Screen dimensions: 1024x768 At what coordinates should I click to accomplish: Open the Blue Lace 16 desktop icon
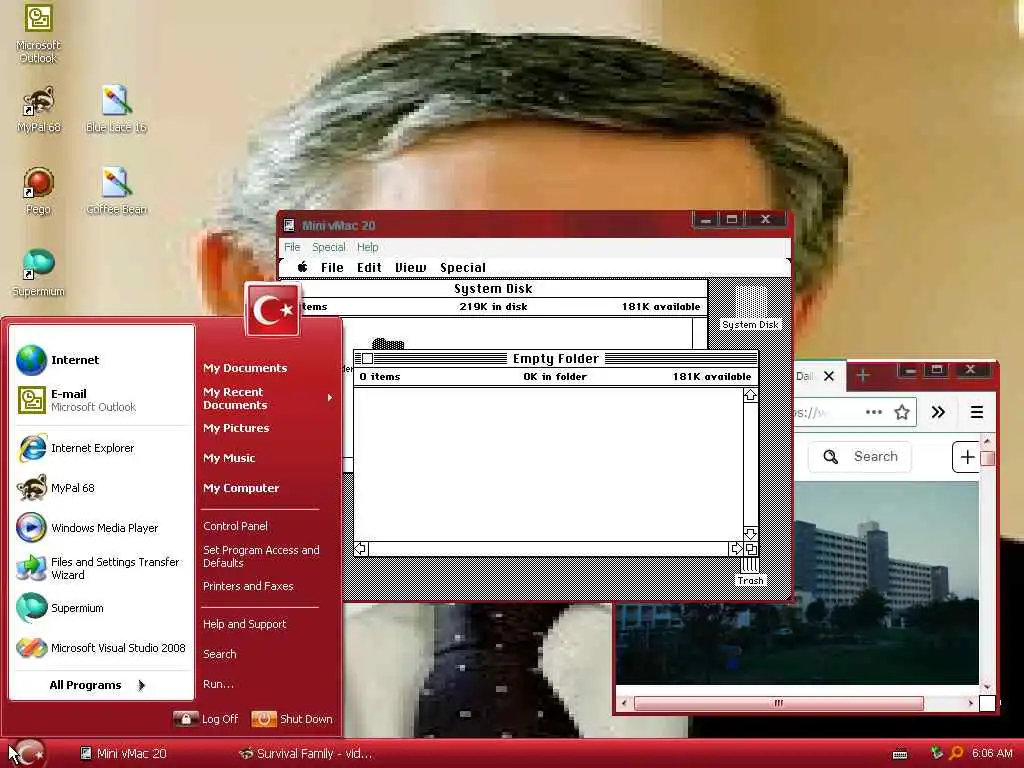pyautogui.click(x=116, y=110)
